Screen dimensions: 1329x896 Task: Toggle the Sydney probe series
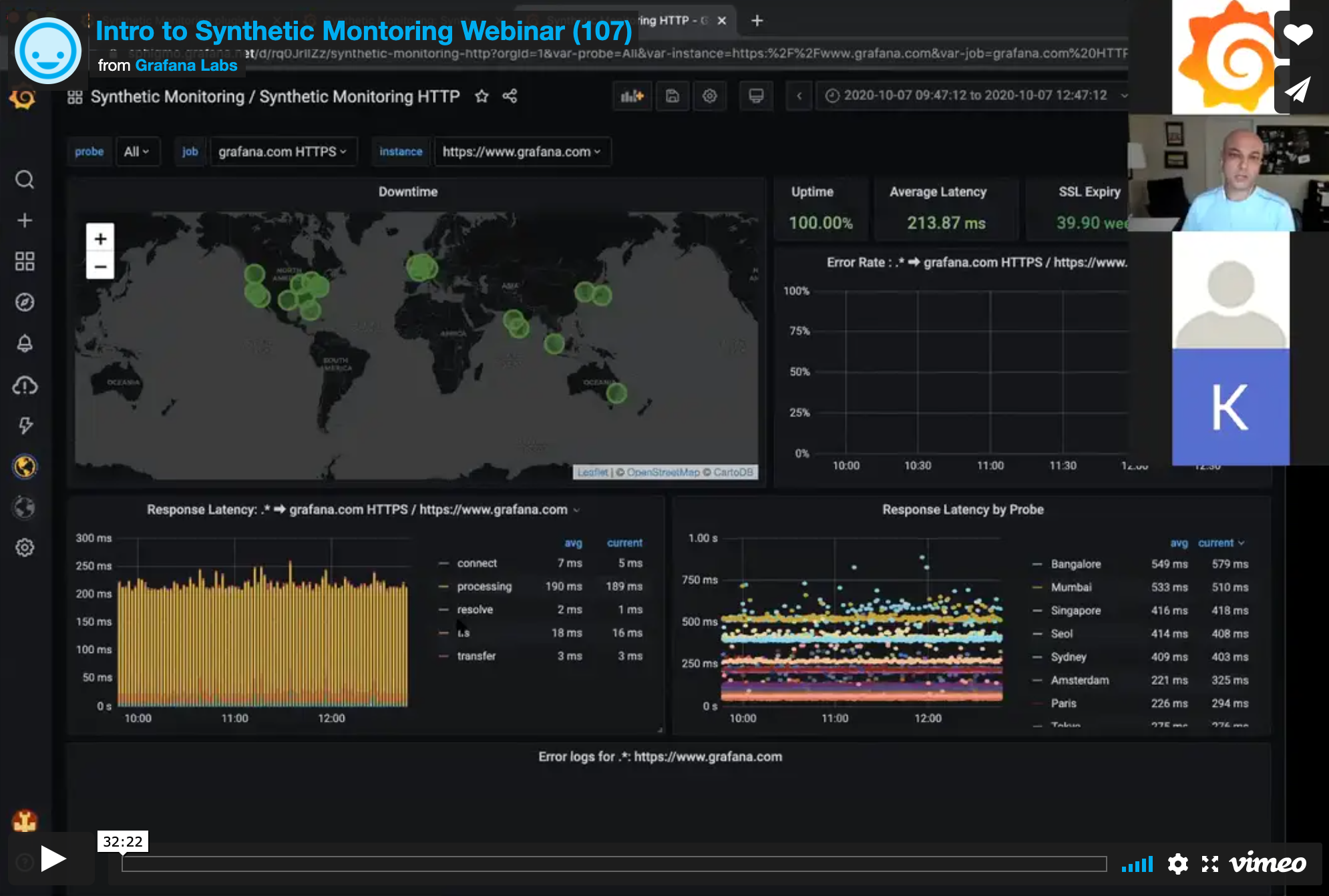[1069, 657]
